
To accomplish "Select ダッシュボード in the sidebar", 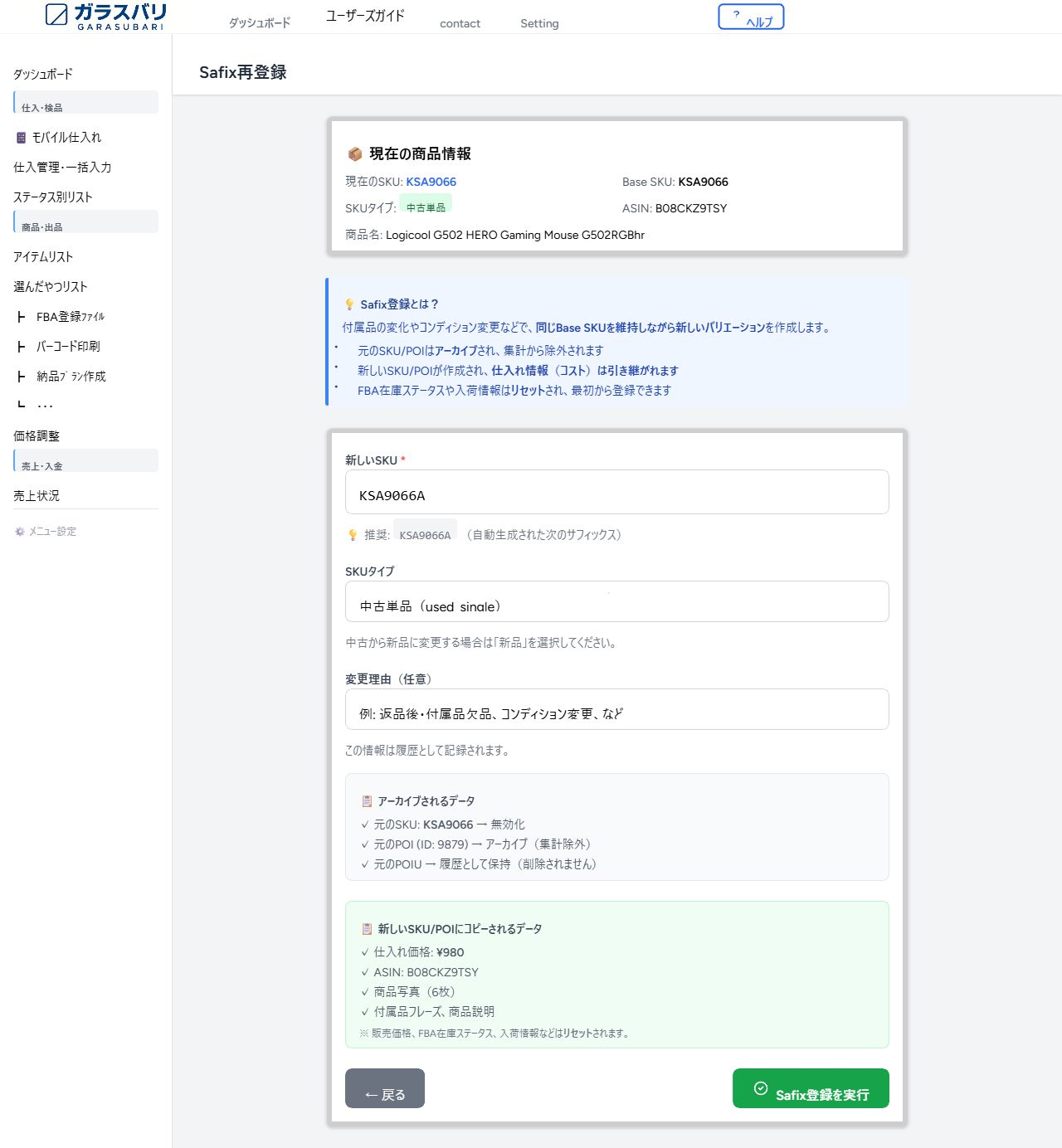I will tap(43, 74).
